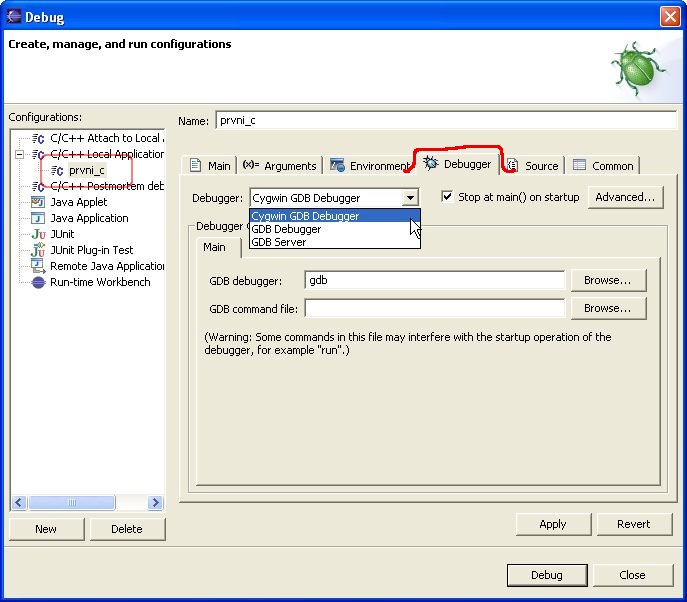The image size is (687, 602).
Task: Open the Environment tab
Action: 370,166
